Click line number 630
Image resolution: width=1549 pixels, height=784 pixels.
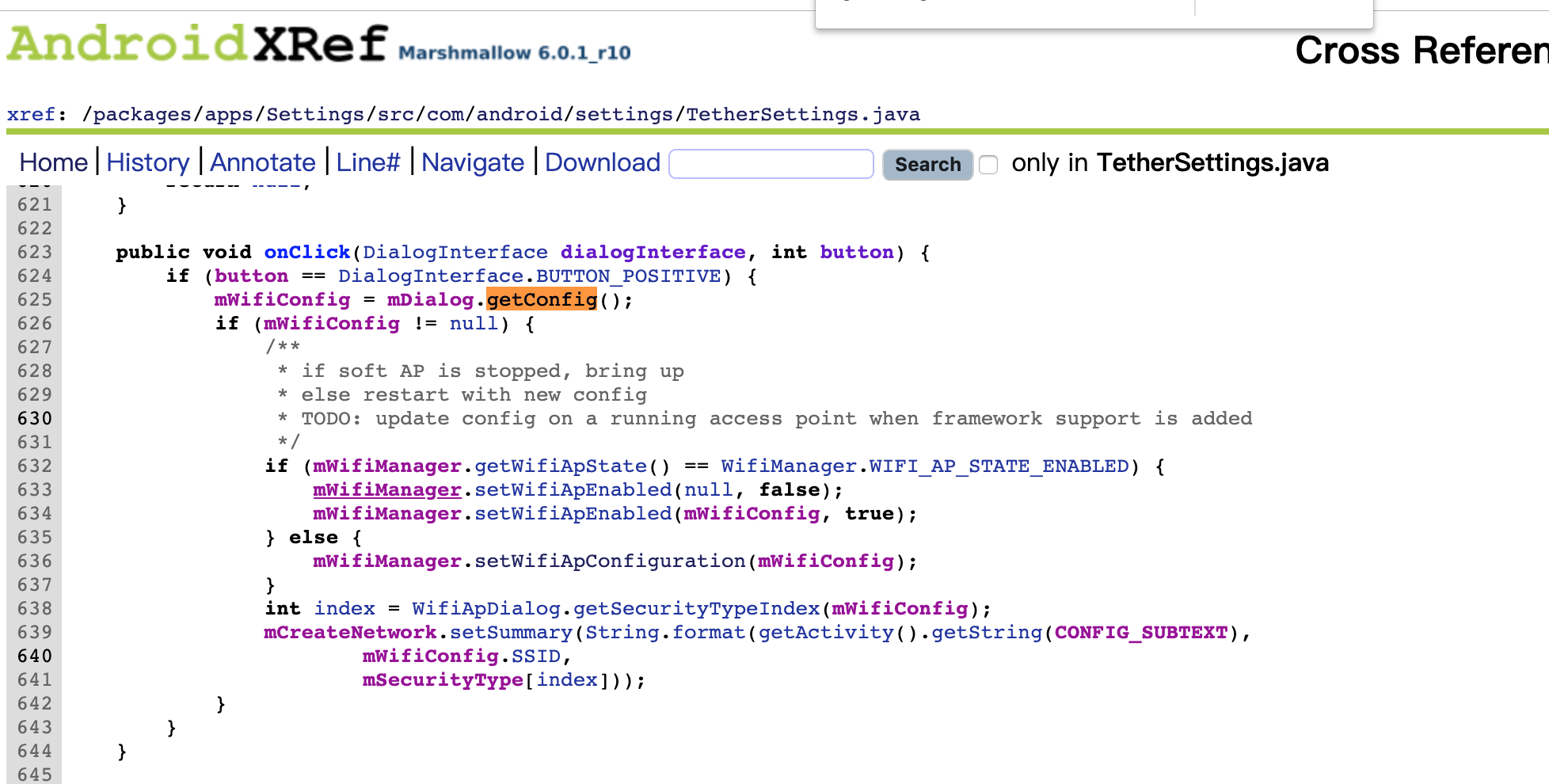click(35, 418)
